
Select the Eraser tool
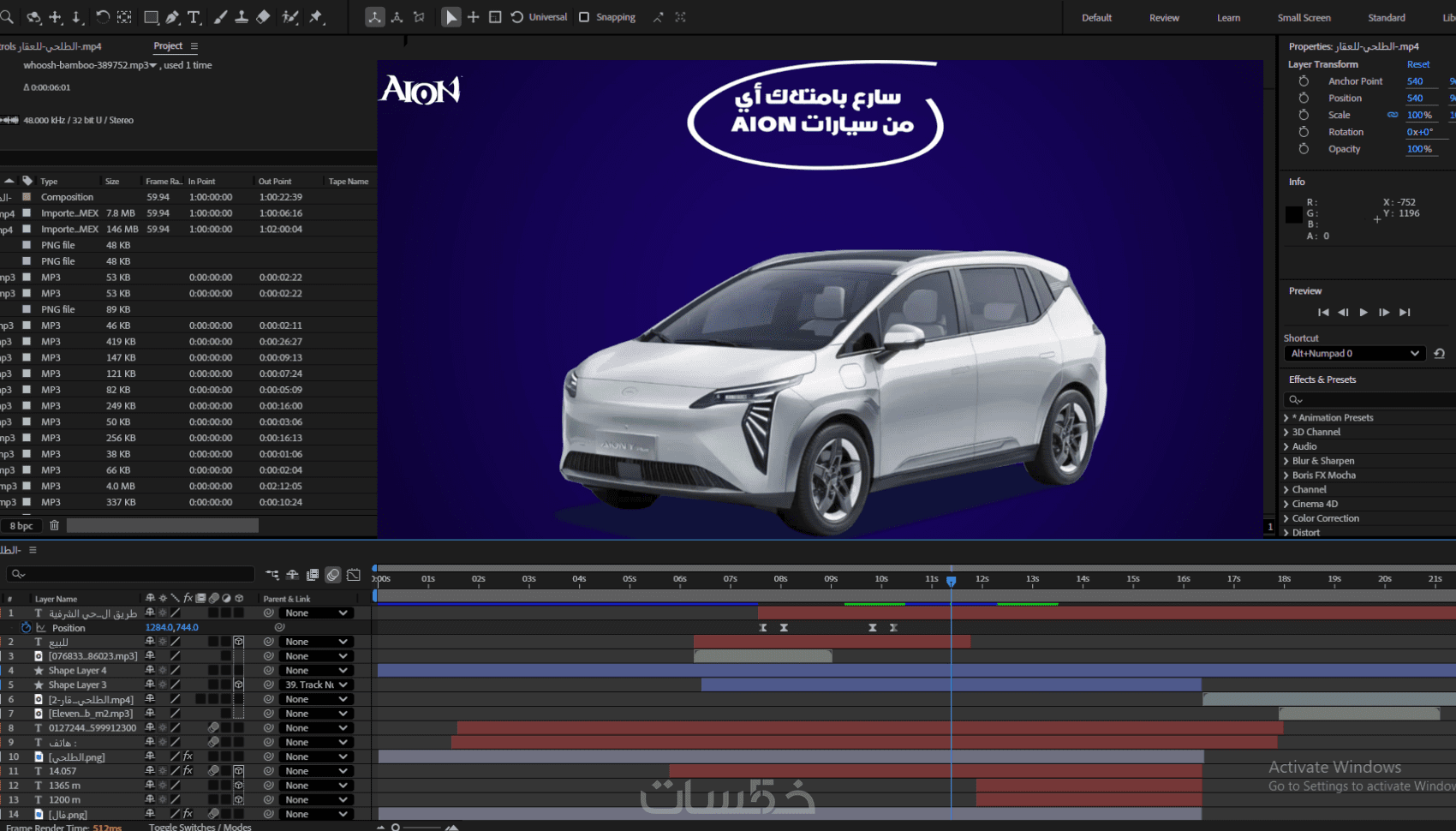(263, 17)
